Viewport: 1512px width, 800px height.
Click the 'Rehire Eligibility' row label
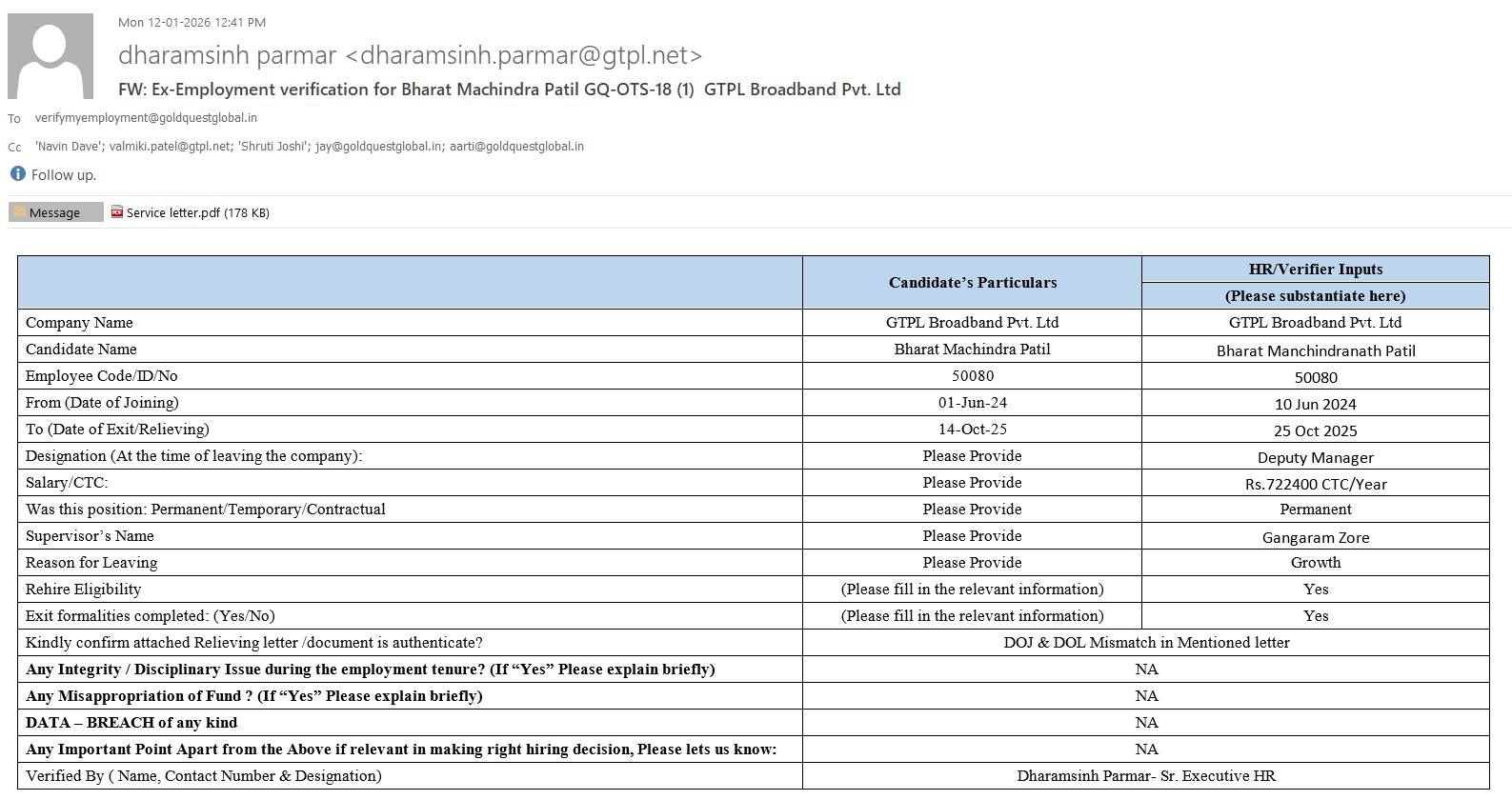coord(84,590)
